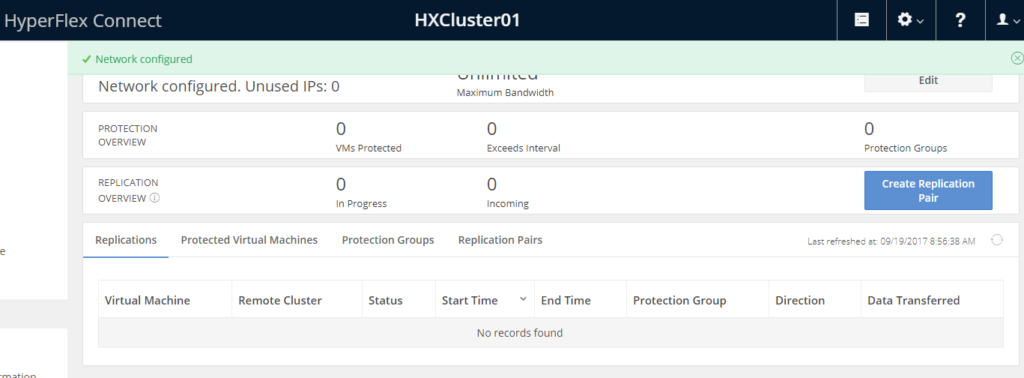The height and width of the screenshot is (378, 1024).
Task: Open the settings gear menu
Action: (910, 20)
